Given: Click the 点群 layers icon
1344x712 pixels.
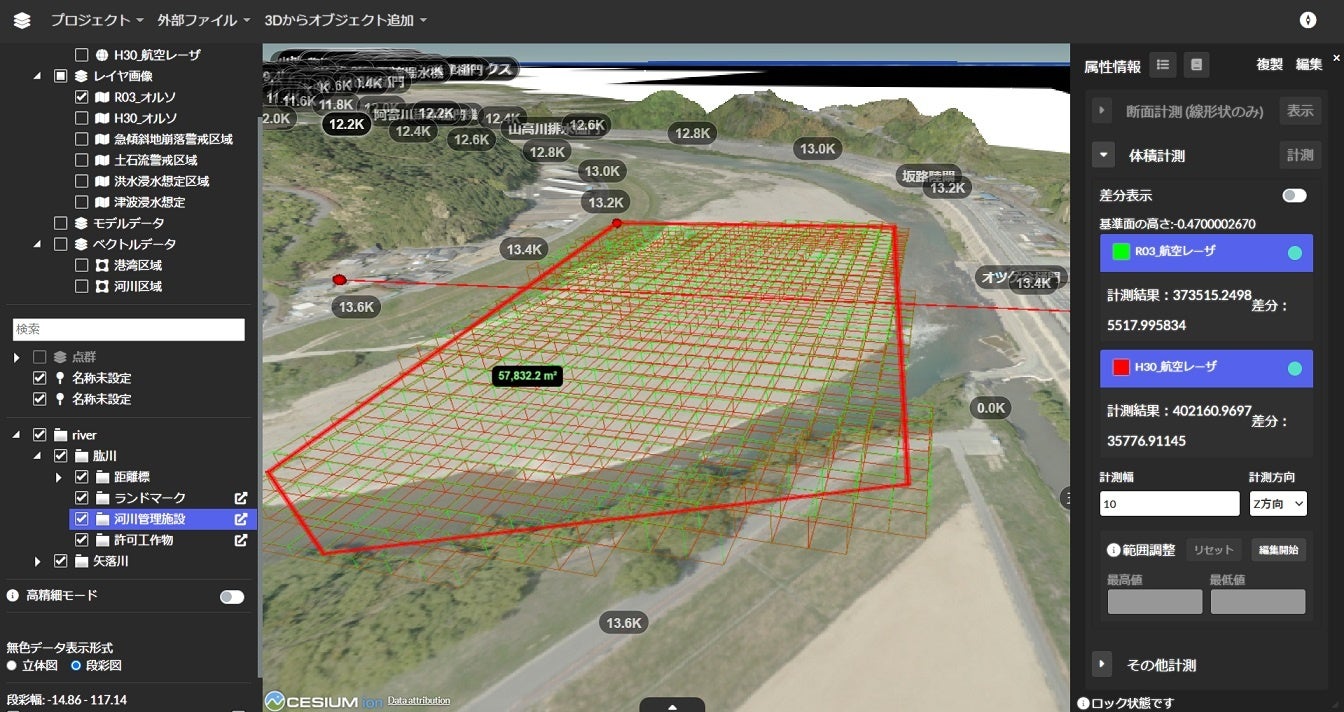Looking at the screenshot, I should point(61,357).
